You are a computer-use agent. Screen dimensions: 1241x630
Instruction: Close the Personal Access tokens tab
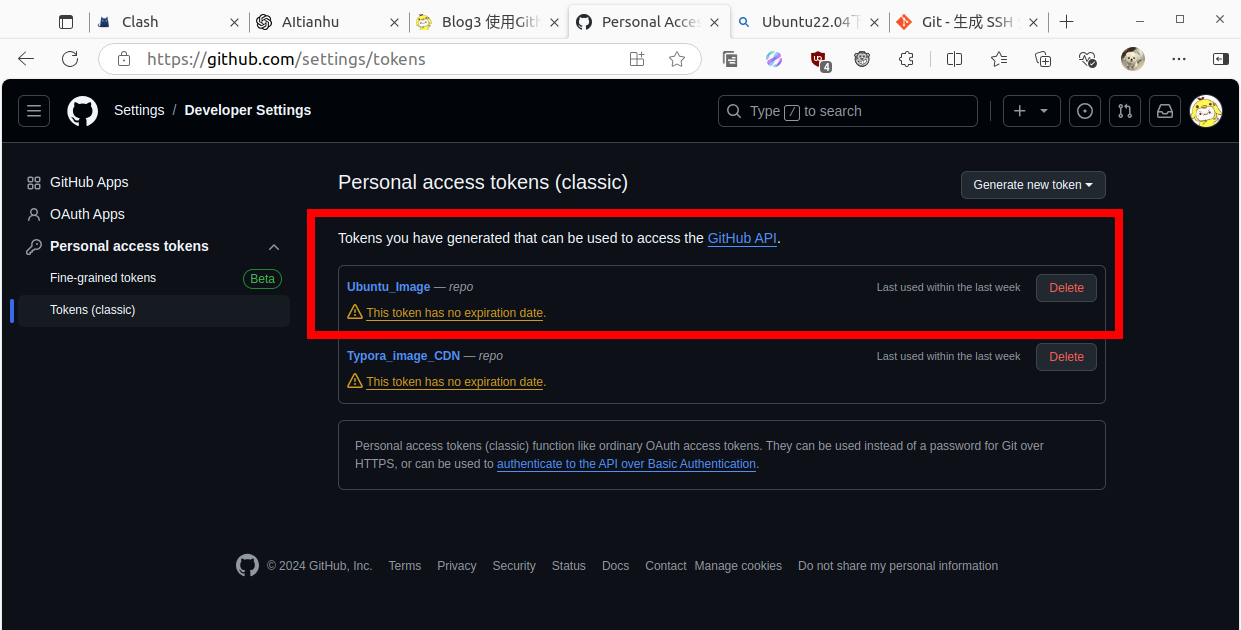(715, 21)
